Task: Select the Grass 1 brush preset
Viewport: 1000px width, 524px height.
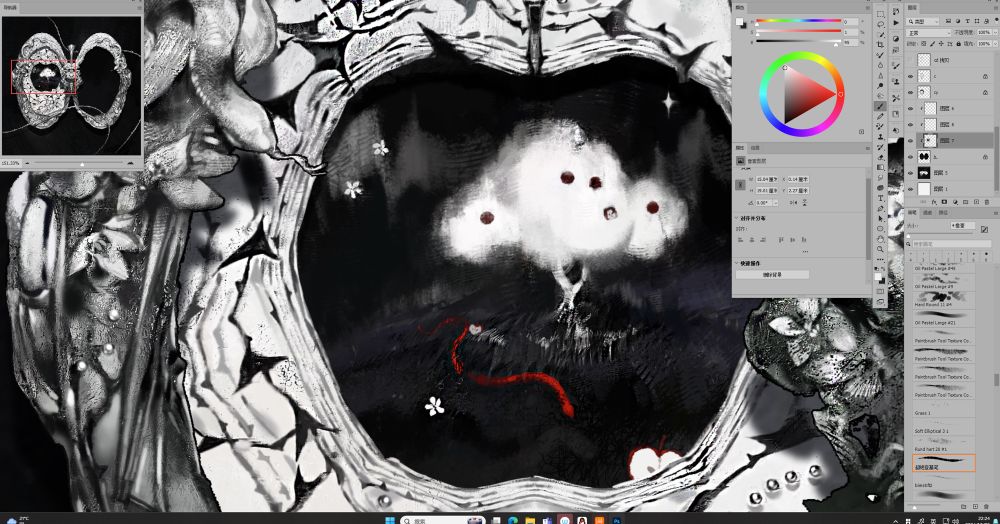Action: 942,407
